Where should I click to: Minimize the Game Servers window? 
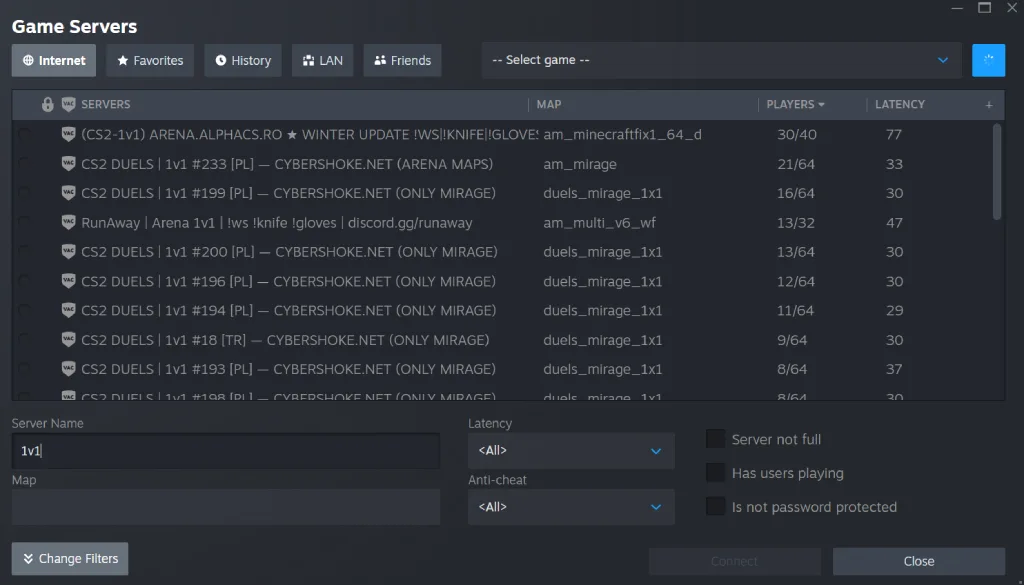pyautogui.click(x=957, y=8)
